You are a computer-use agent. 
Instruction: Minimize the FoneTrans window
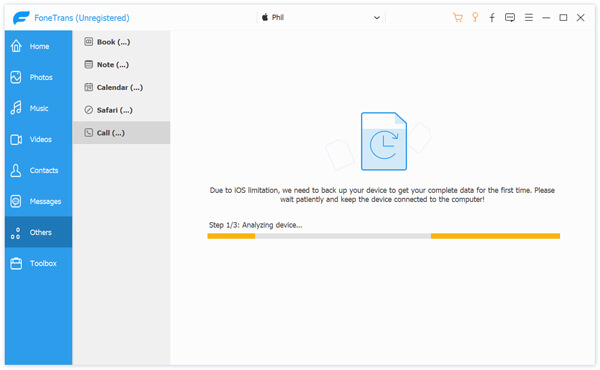pos(546,18)
